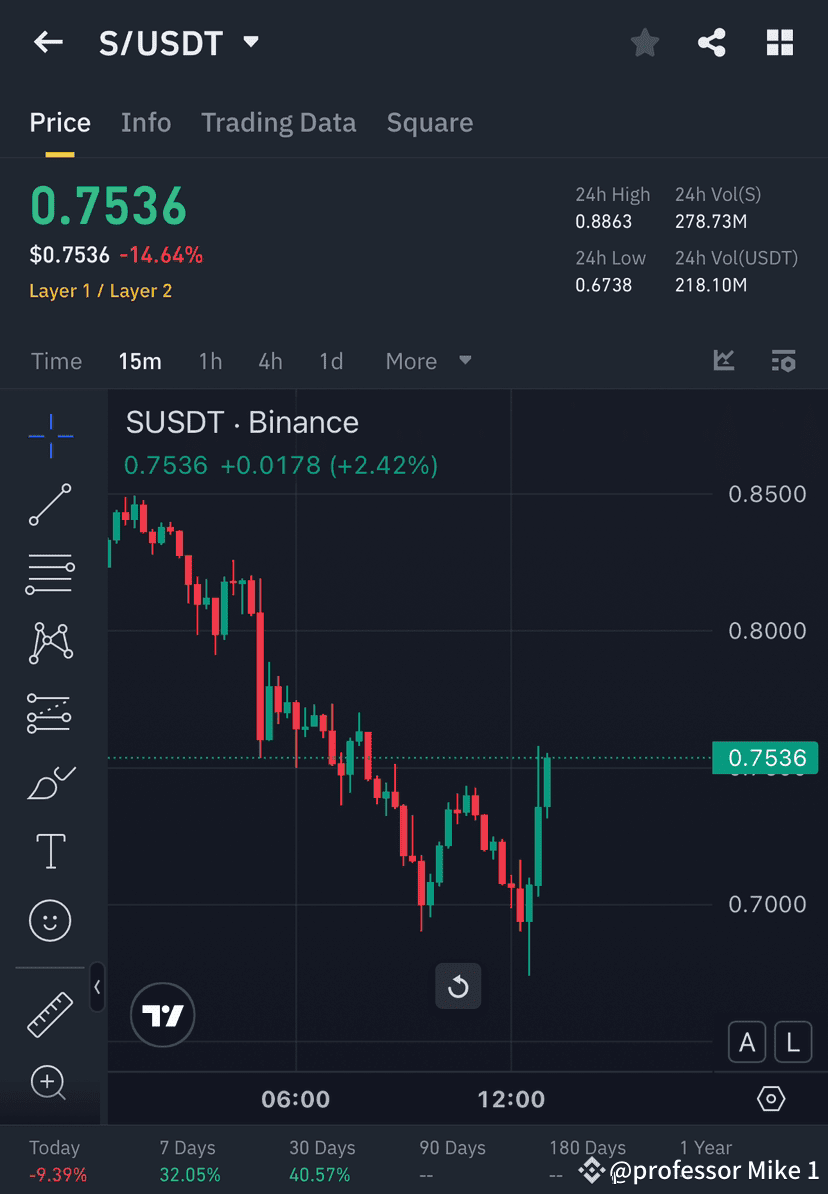This screenshot has height=1194, width=828.
Task: Open the magnifier zoom tool
Action: tap(50, 1083)
